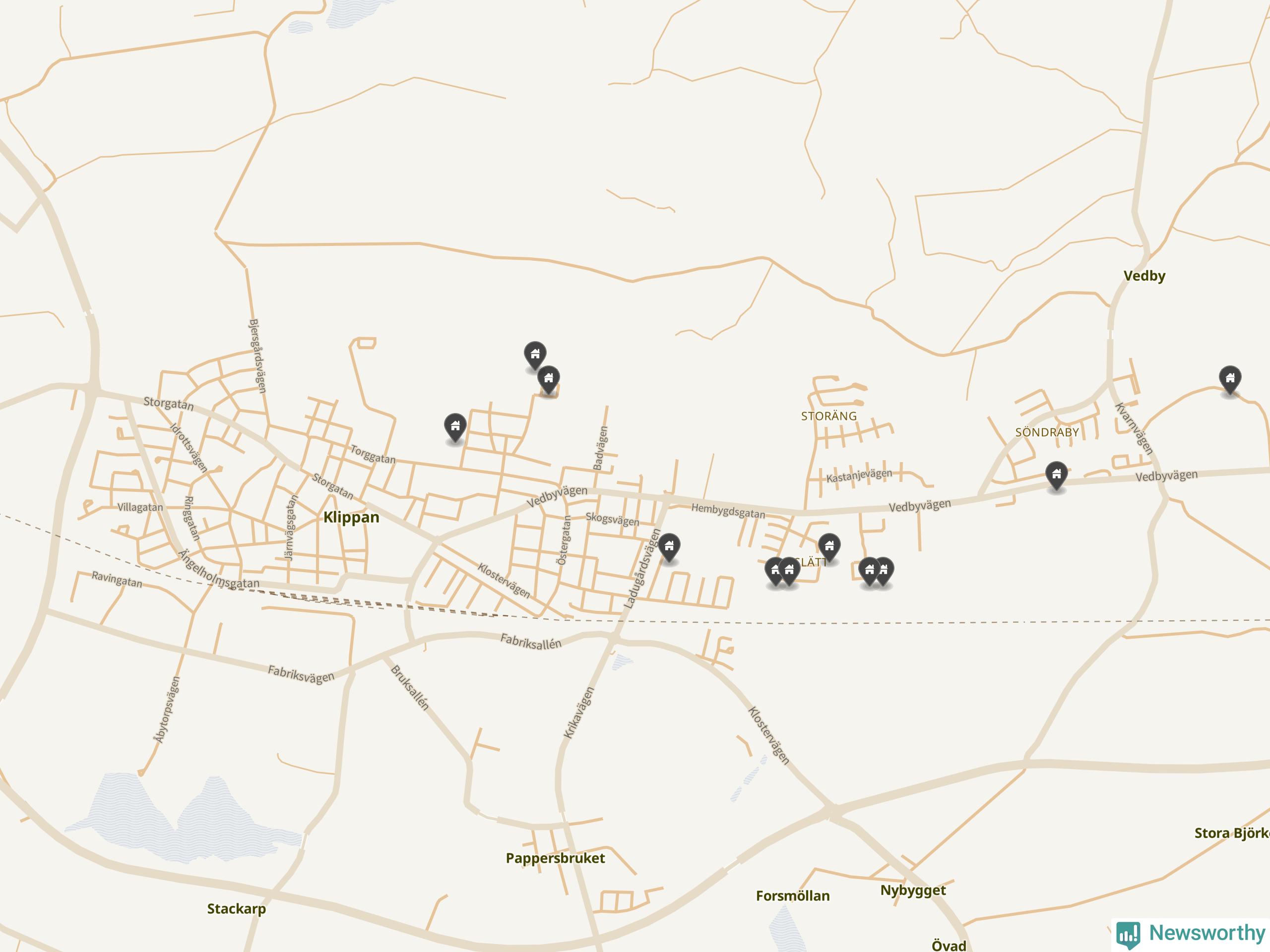This screenshot has width=1270, height=952.
Task: Click the Fabriksallén street label
Action: [530, 642]
